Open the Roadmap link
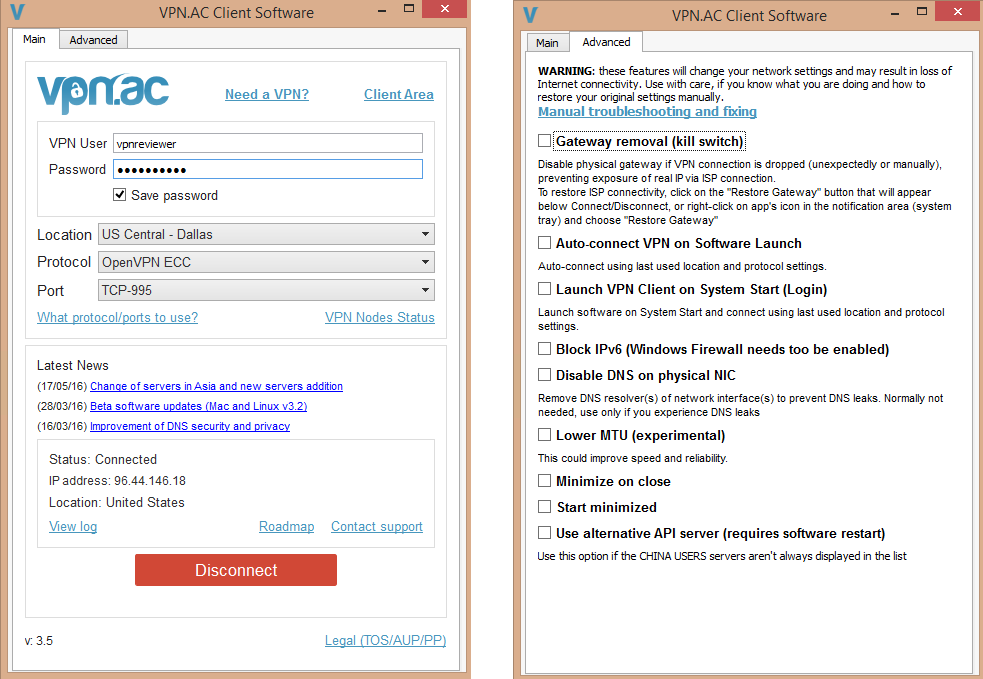This screenshot has height=679, width=983. click(286, 526)
